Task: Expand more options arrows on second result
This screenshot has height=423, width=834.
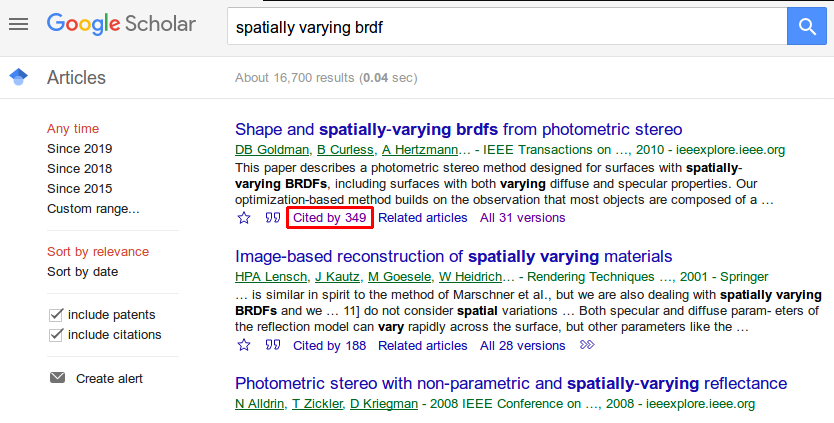Action: 587,346
